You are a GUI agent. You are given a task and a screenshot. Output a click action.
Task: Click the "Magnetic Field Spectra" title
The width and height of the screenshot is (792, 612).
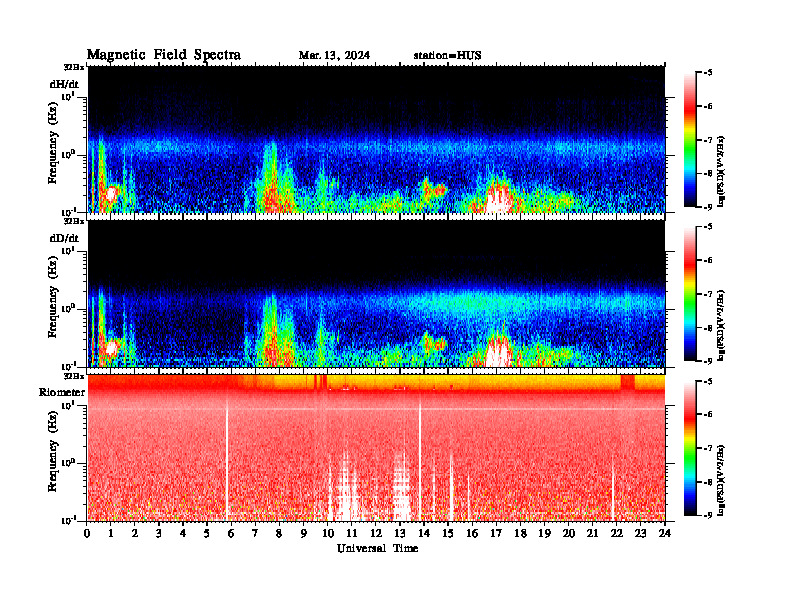[164, 55]
